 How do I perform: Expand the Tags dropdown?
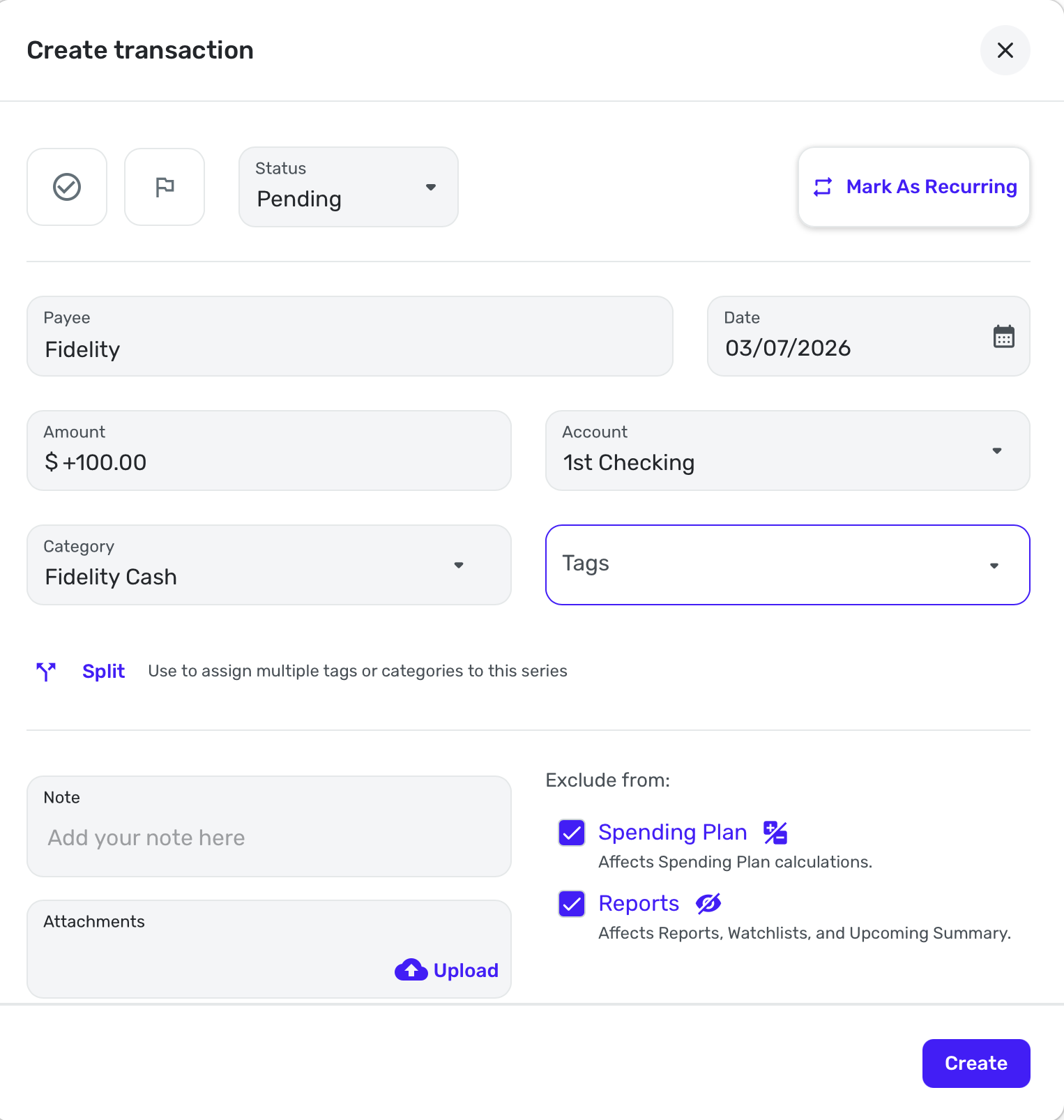787,565
